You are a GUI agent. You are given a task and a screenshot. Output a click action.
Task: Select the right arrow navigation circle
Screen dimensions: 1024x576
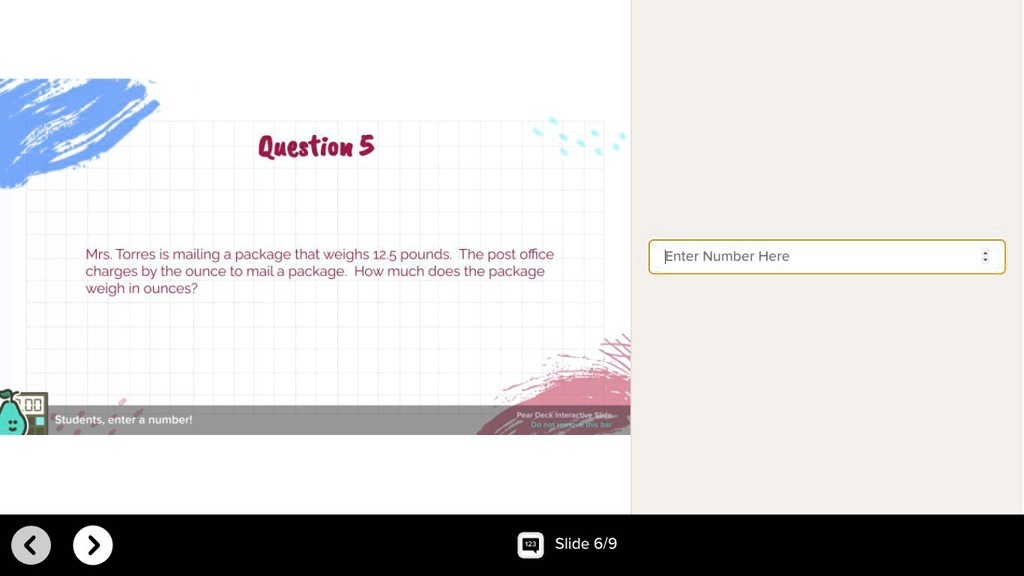pos(92,545)
